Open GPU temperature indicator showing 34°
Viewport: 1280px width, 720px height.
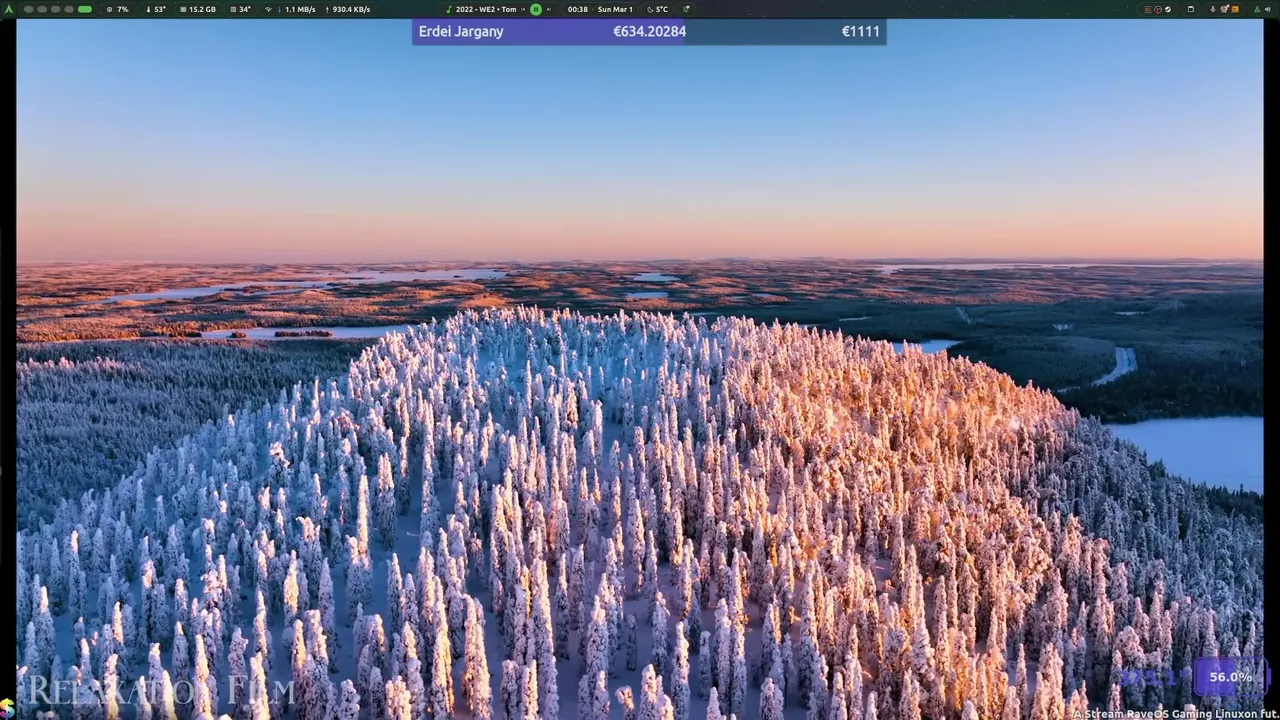point(240,9)
